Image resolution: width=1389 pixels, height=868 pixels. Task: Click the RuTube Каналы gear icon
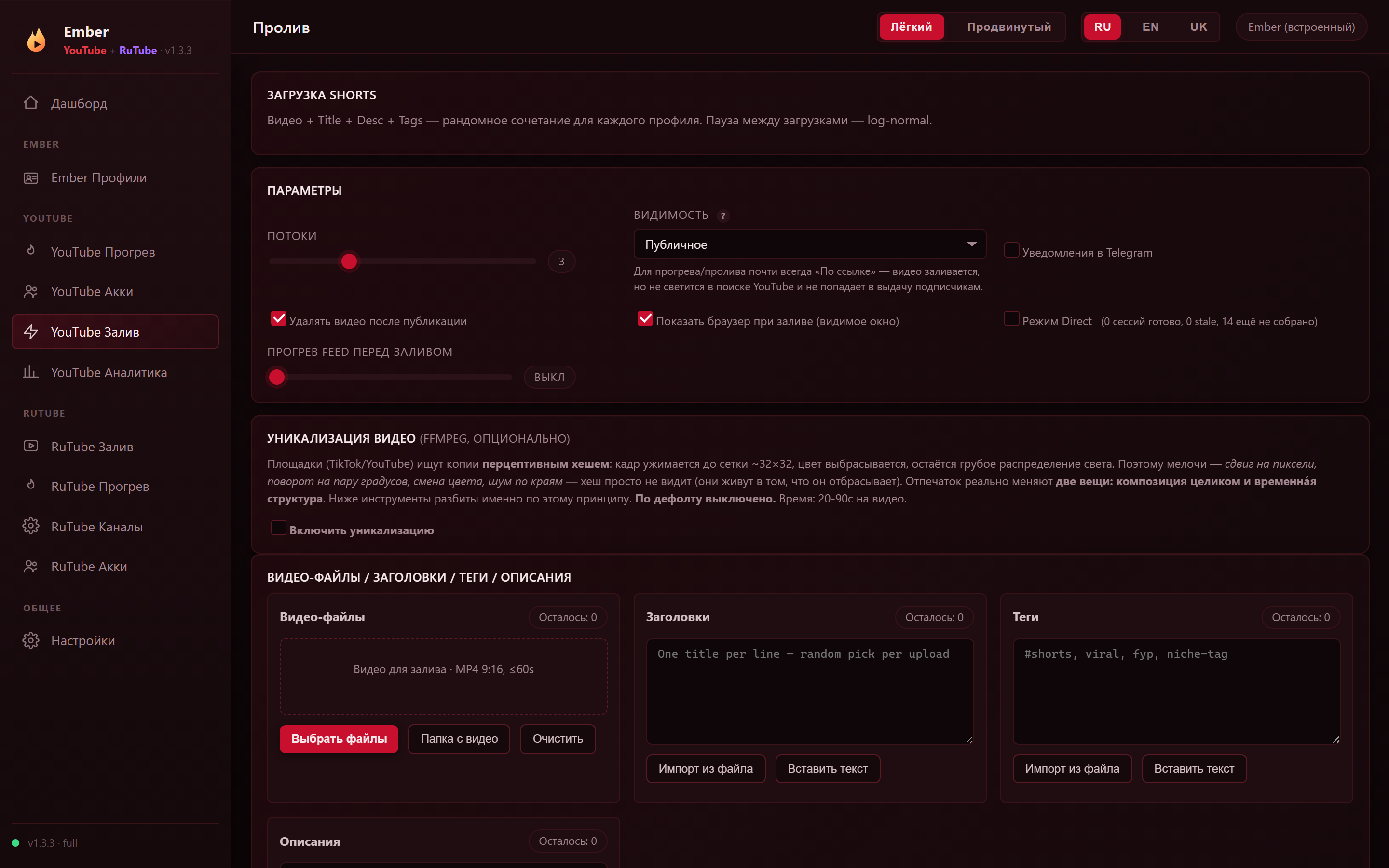coord(31,527)
